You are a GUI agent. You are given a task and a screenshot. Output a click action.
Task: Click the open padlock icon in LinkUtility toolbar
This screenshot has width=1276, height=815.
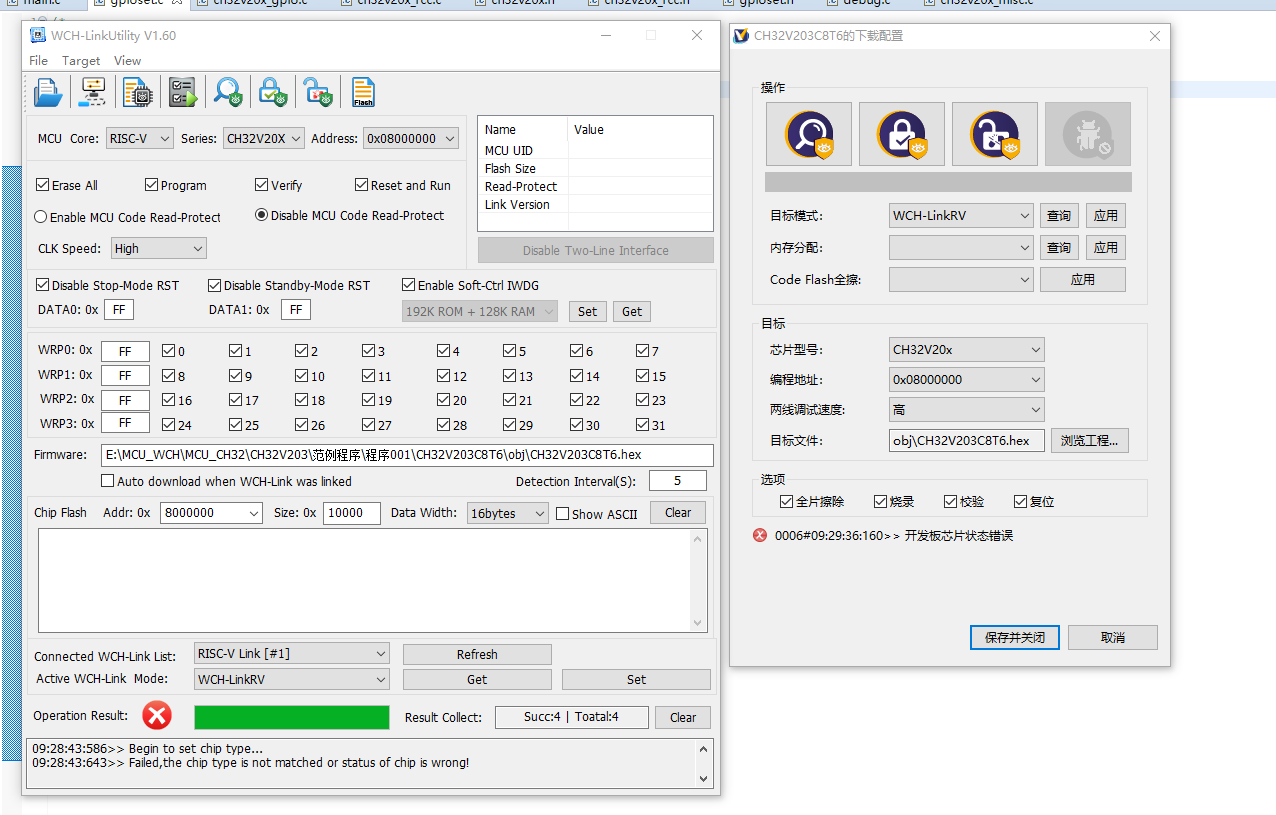[x=318, y=93]
